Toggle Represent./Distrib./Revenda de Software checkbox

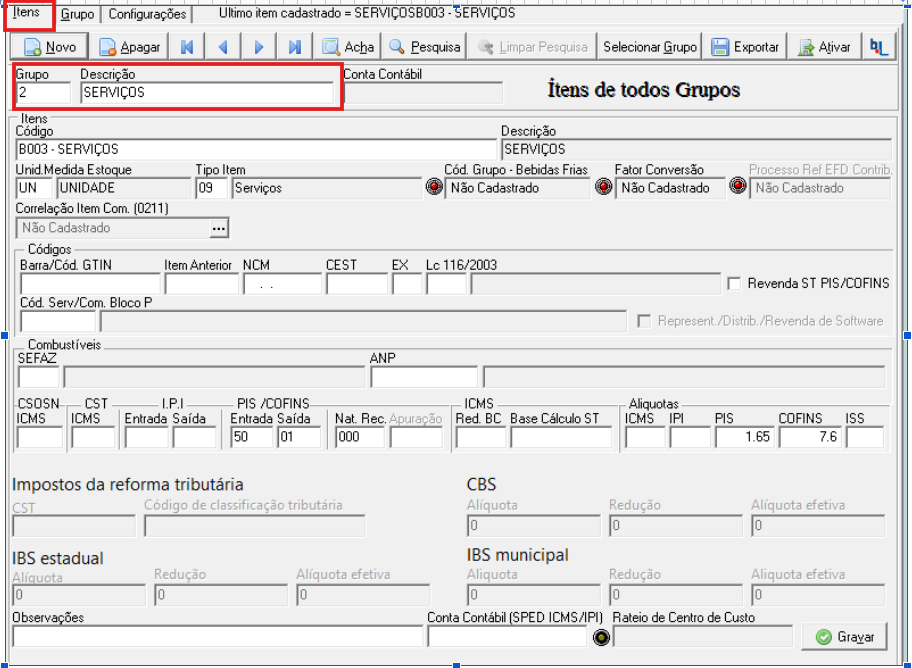(644, 321)
